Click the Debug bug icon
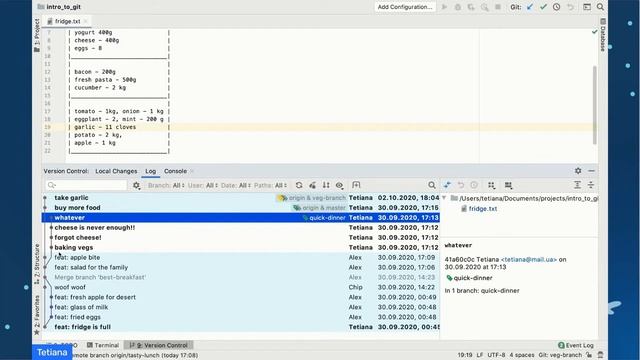640x360 pixels. coord(458,7)
